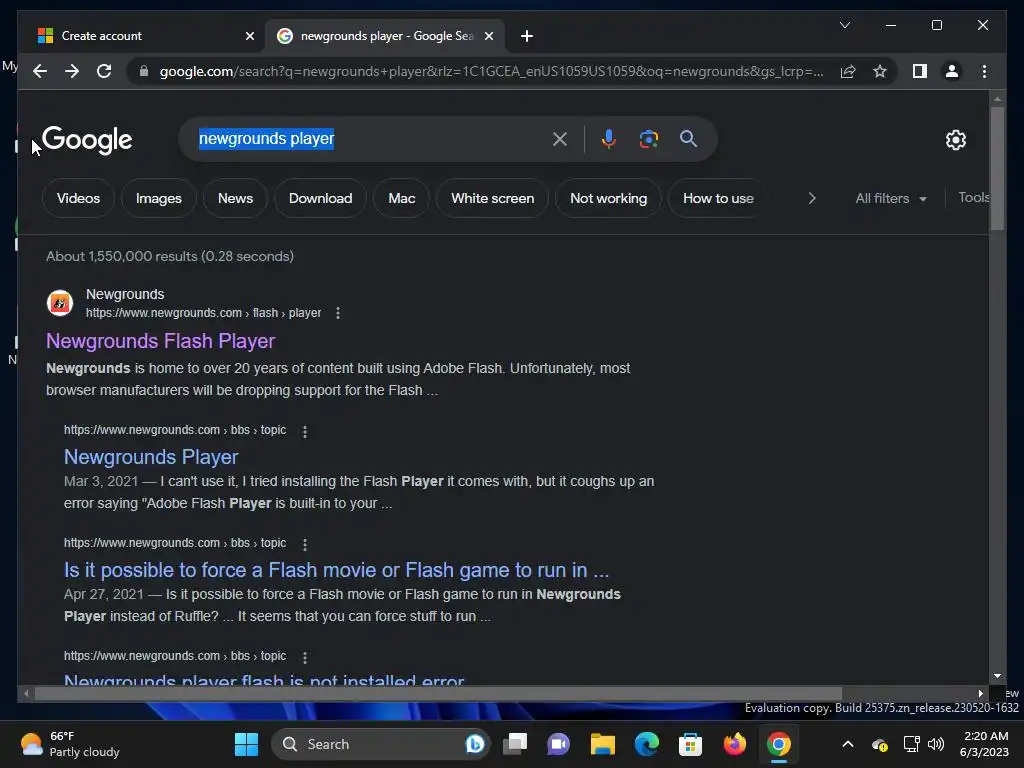The width and height of the screenshot is (1024, 768).
Task: Open the weather widget showing 66°F
Action: [70, 744]
